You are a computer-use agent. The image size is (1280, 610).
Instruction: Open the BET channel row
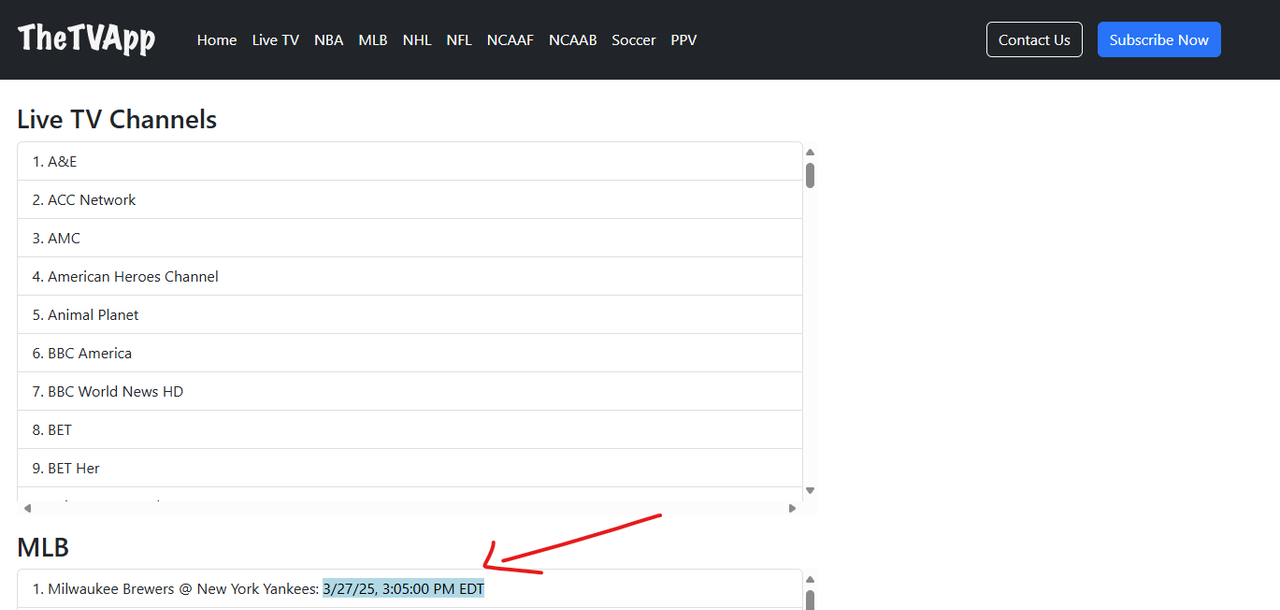[x=410, y=430]
